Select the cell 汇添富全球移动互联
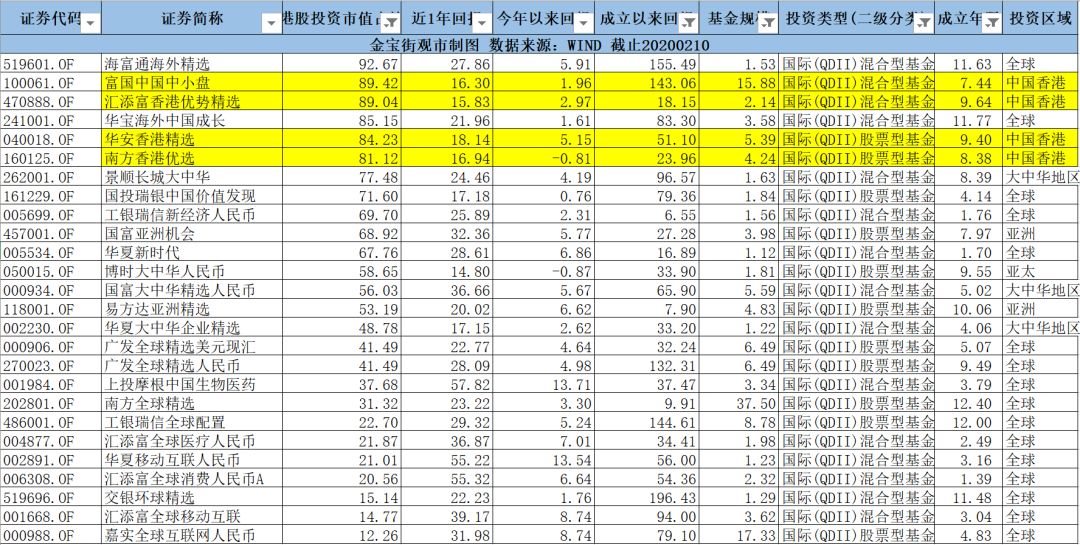1080x545 pixels. point(191,515)
